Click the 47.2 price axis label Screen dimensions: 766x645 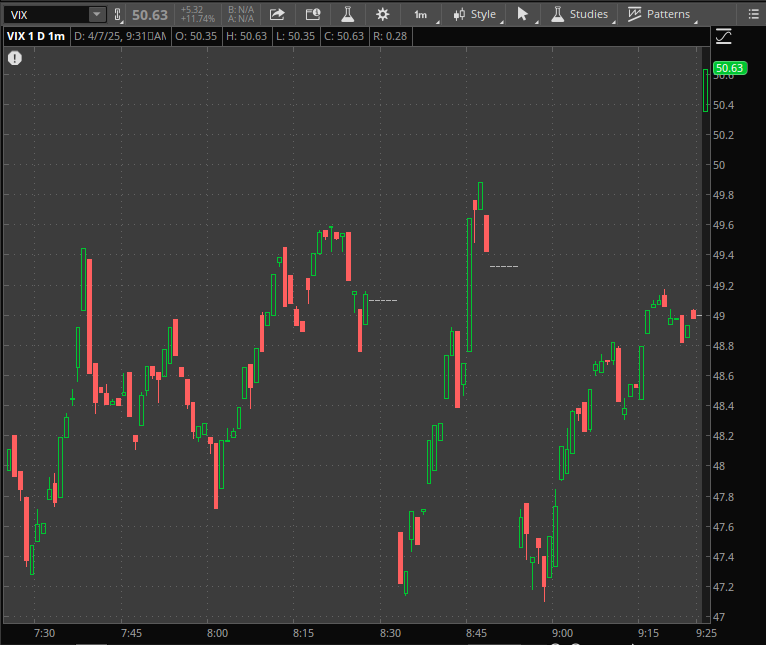coord(723,587)
